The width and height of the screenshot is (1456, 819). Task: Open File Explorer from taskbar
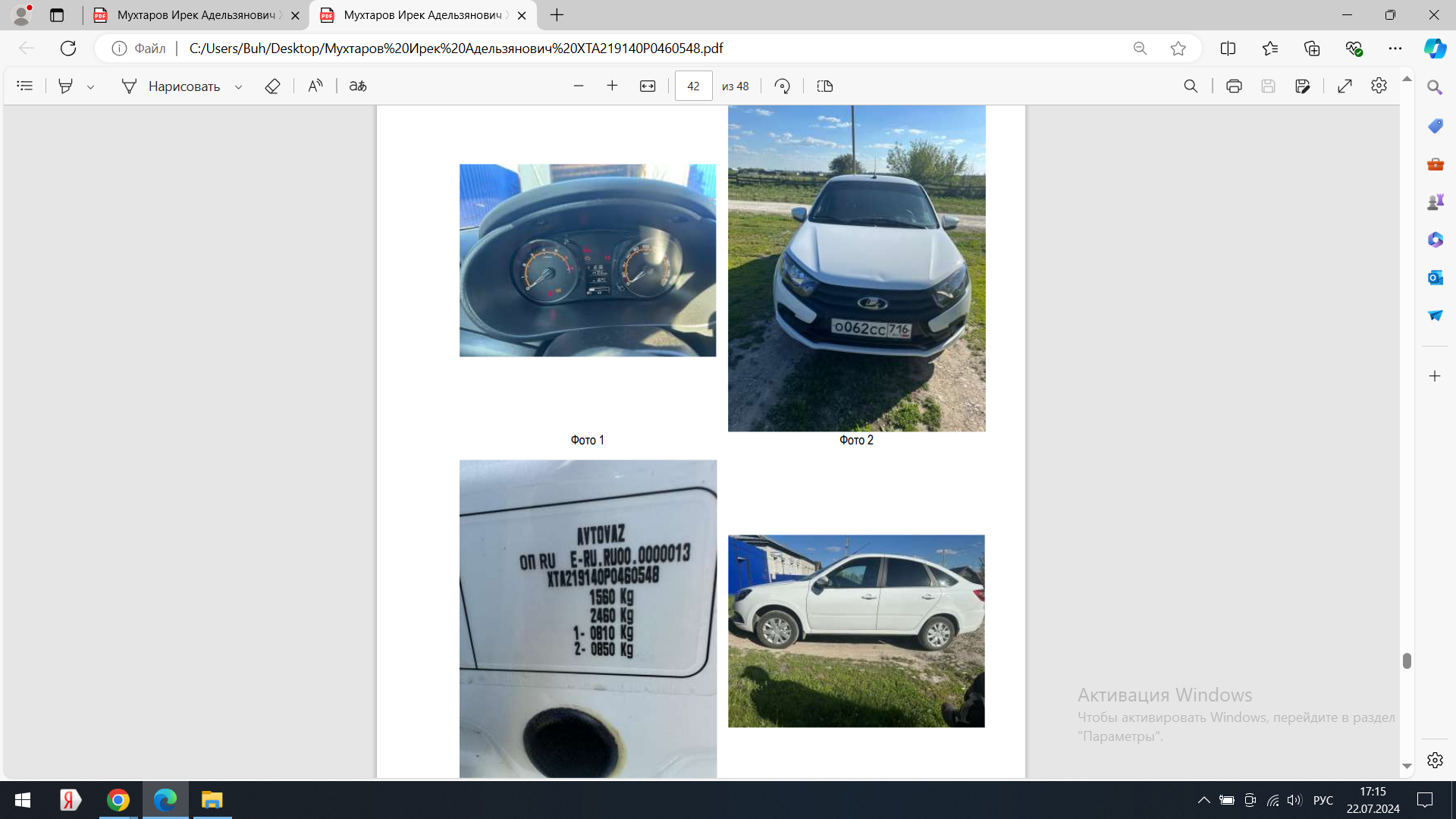[212, 800]
